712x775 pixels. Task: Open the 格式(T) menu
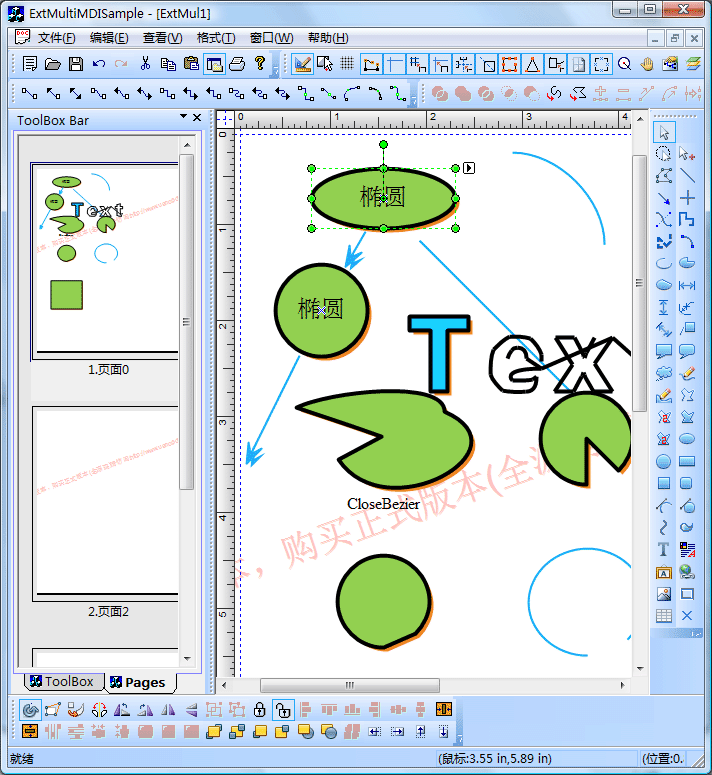pyautogui.click(x=215, y=38)
